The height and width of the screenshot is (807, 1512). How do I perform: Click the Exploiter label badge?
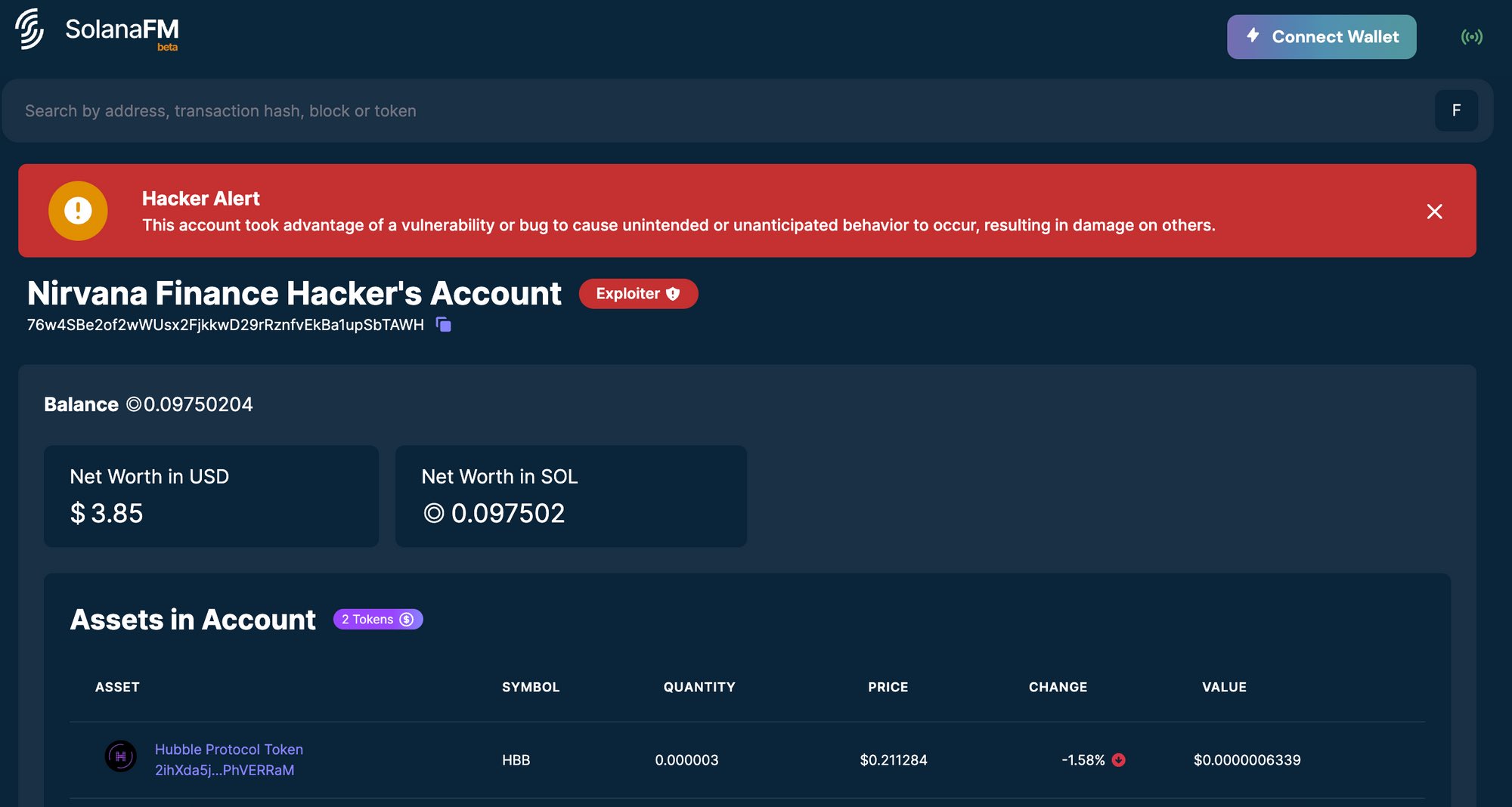629,293
